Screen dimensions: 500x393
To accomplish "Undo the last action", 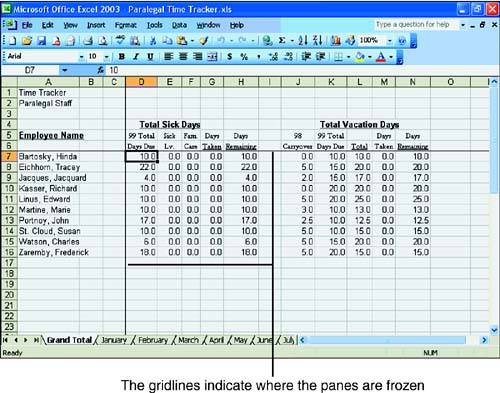I will coord(221,41).
